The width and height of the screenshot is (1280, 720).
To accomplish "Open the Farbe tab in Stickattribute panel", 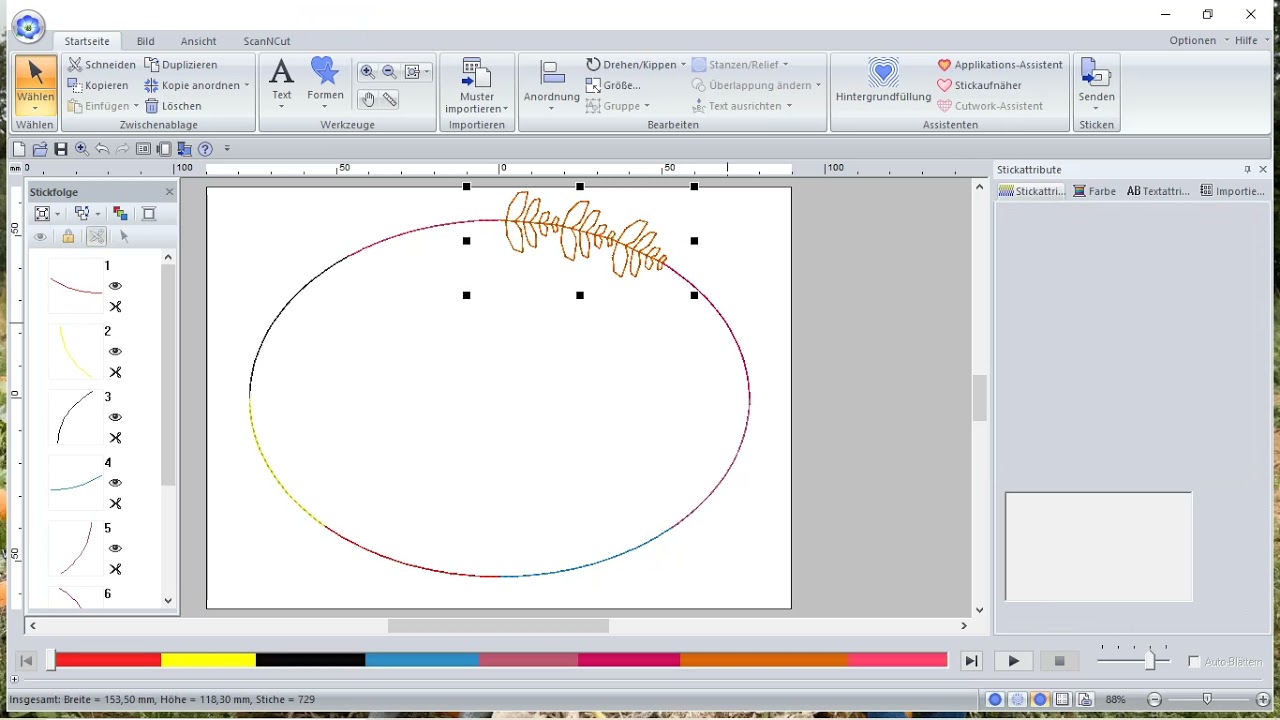I will (x=1094, y=191).
